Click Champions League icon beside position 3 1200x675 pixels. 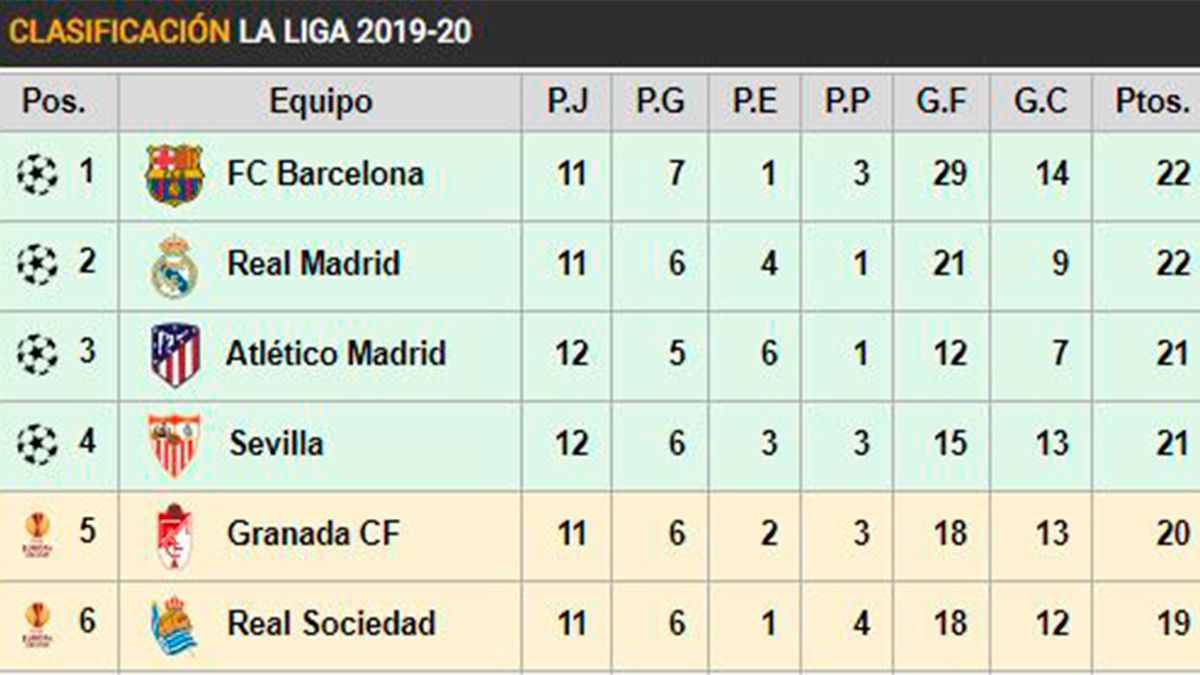(38, 354)
